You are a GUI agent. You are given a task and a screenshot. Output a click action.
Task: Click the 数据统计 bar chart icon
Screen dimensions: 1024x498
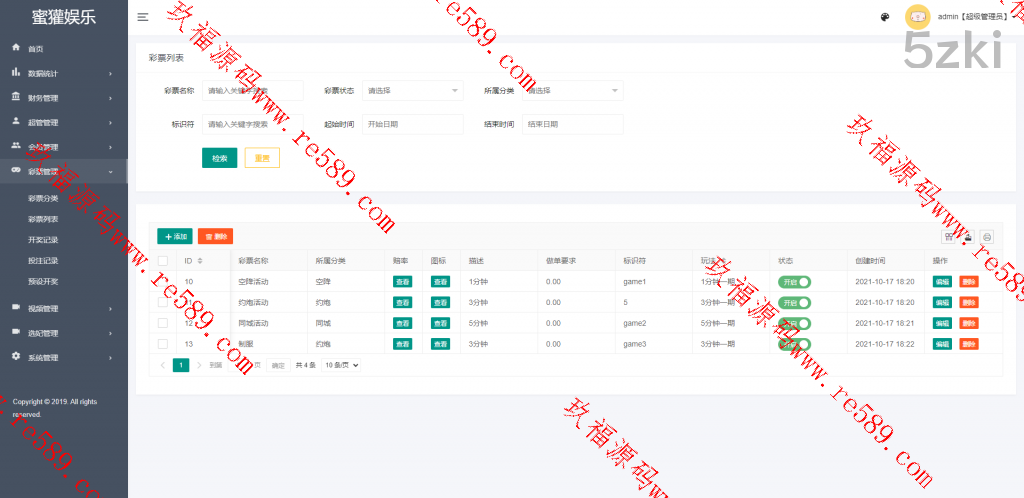point(16,72)
